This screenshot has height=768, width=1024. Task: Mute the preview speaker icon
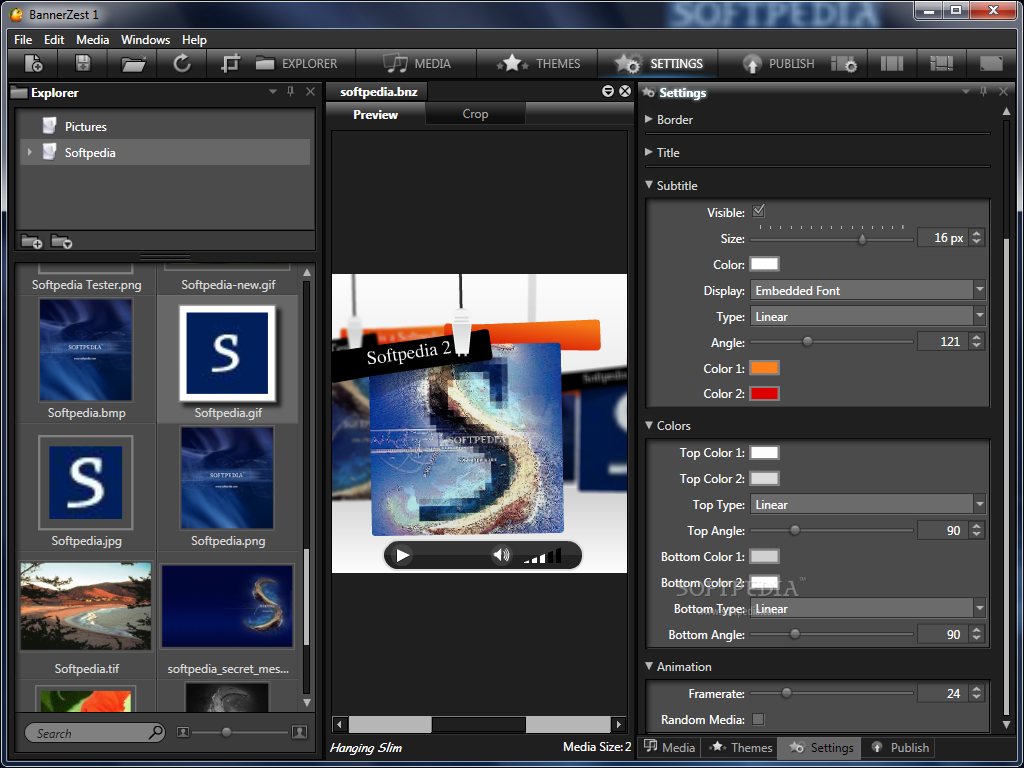(501, 555)
